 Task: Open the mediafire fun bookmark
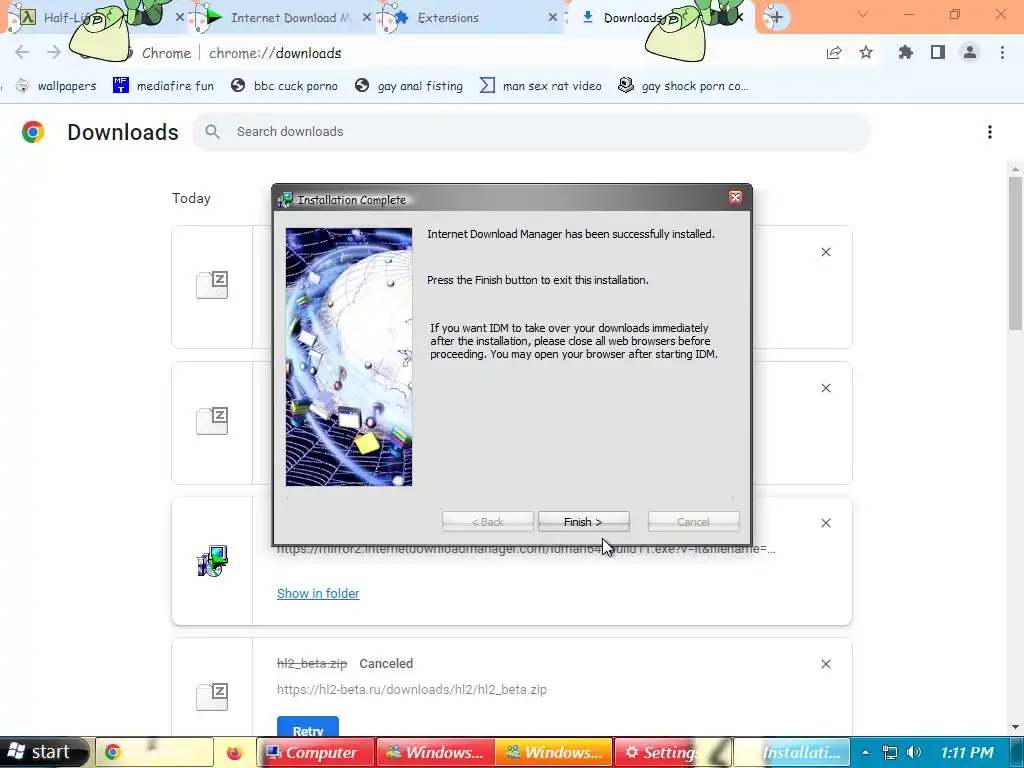163,86
